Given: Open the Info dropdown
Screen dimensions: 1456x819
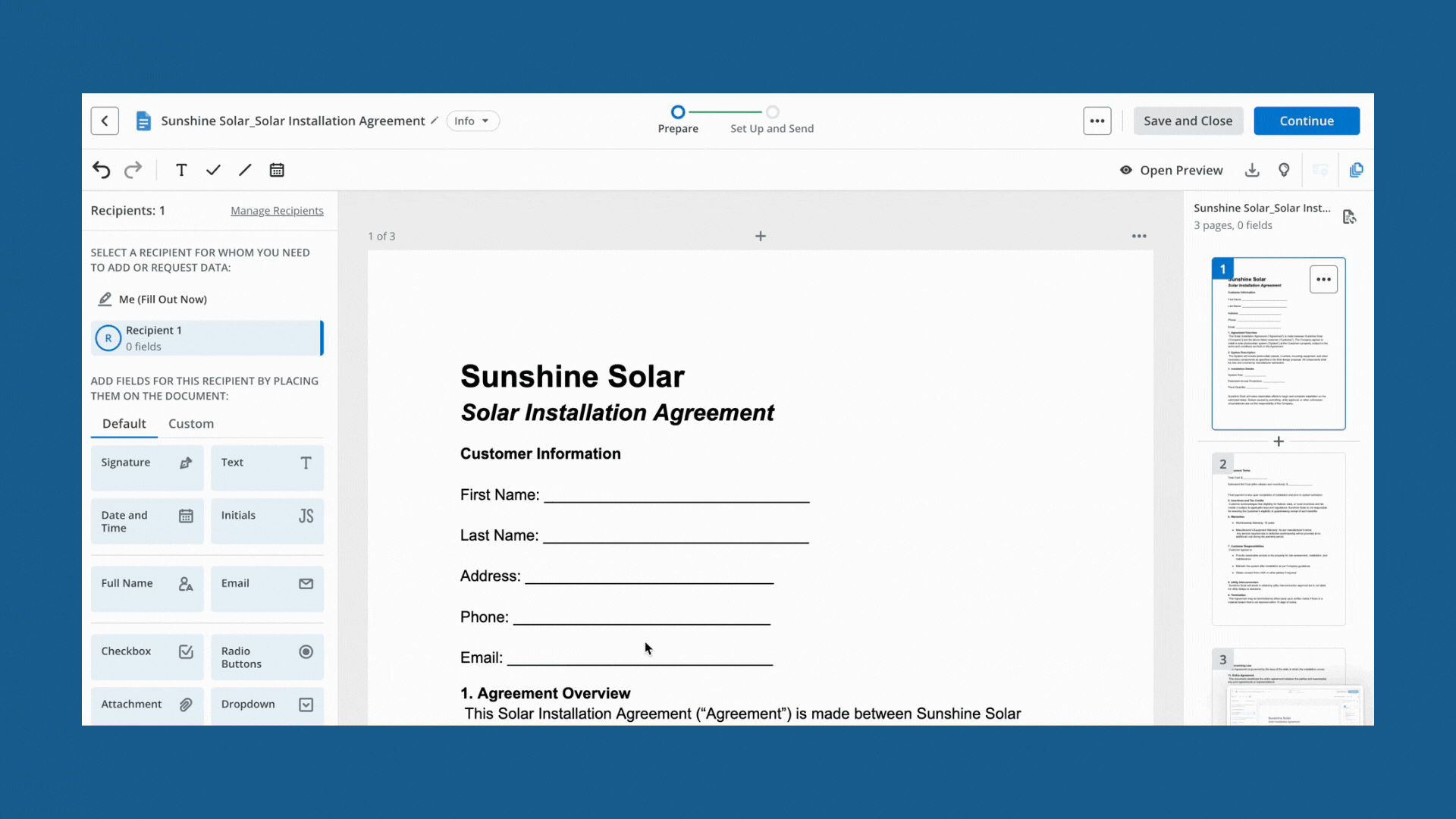Looking at the screenshot, I should pyautogui.click(x=472, y=121).
